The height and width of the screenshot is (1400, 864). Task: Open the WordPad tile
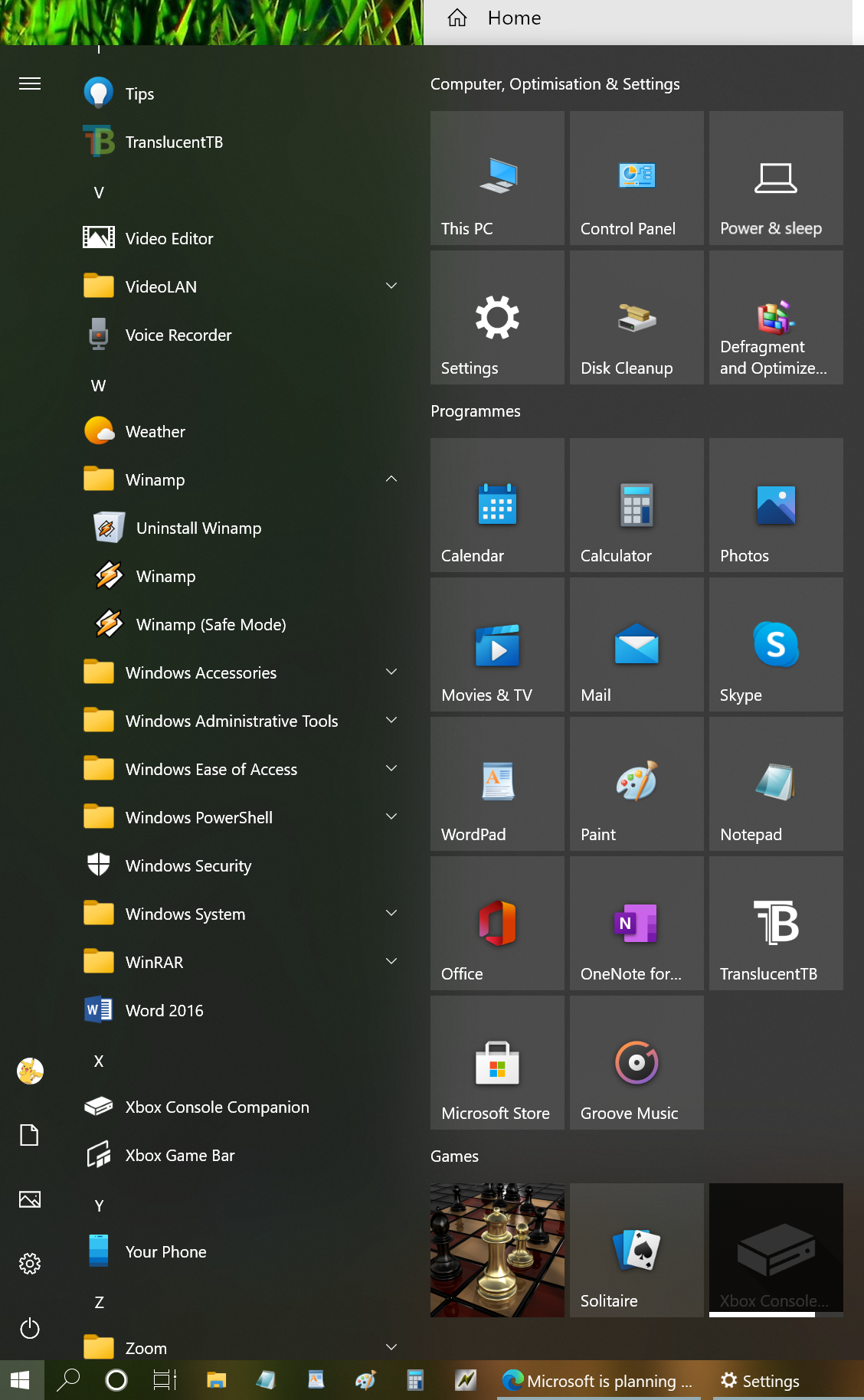(497, 783)
